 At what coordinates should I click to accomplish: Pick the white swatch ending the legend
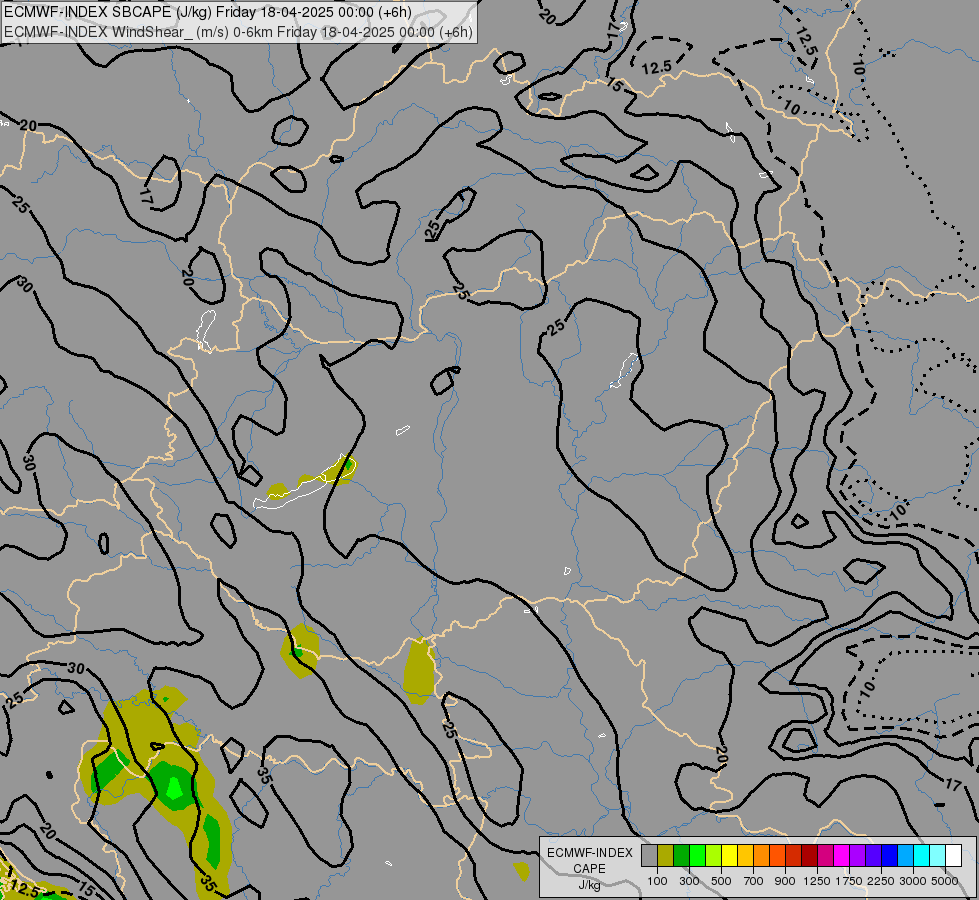click(x=953, y=856)
